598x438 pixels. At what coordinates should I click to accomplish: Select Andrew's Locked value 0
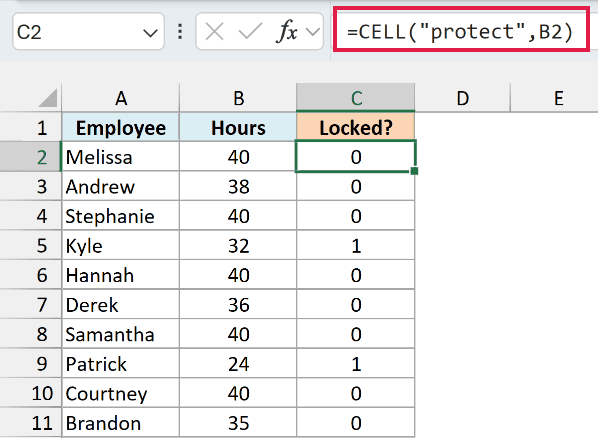[x=355, y=186]
